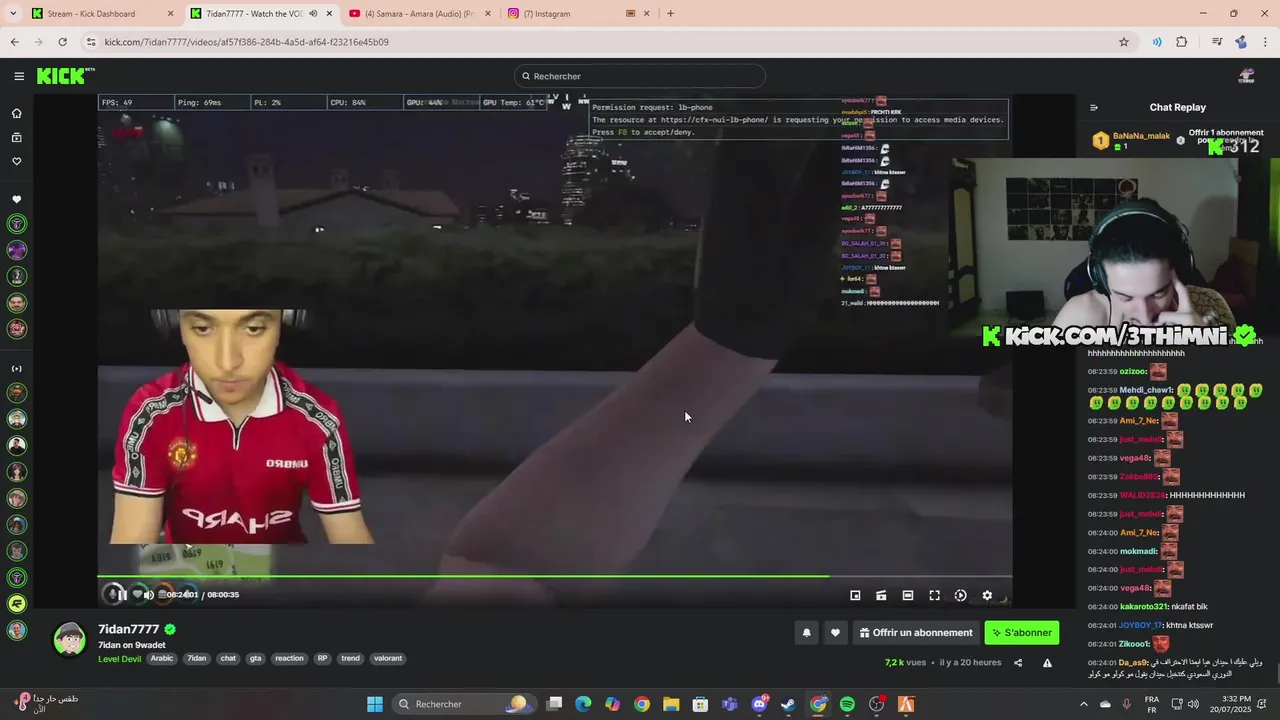Click chat user JOYBOY_17 in Chat Replay

pyautogui.click(x=1141, y=625)
